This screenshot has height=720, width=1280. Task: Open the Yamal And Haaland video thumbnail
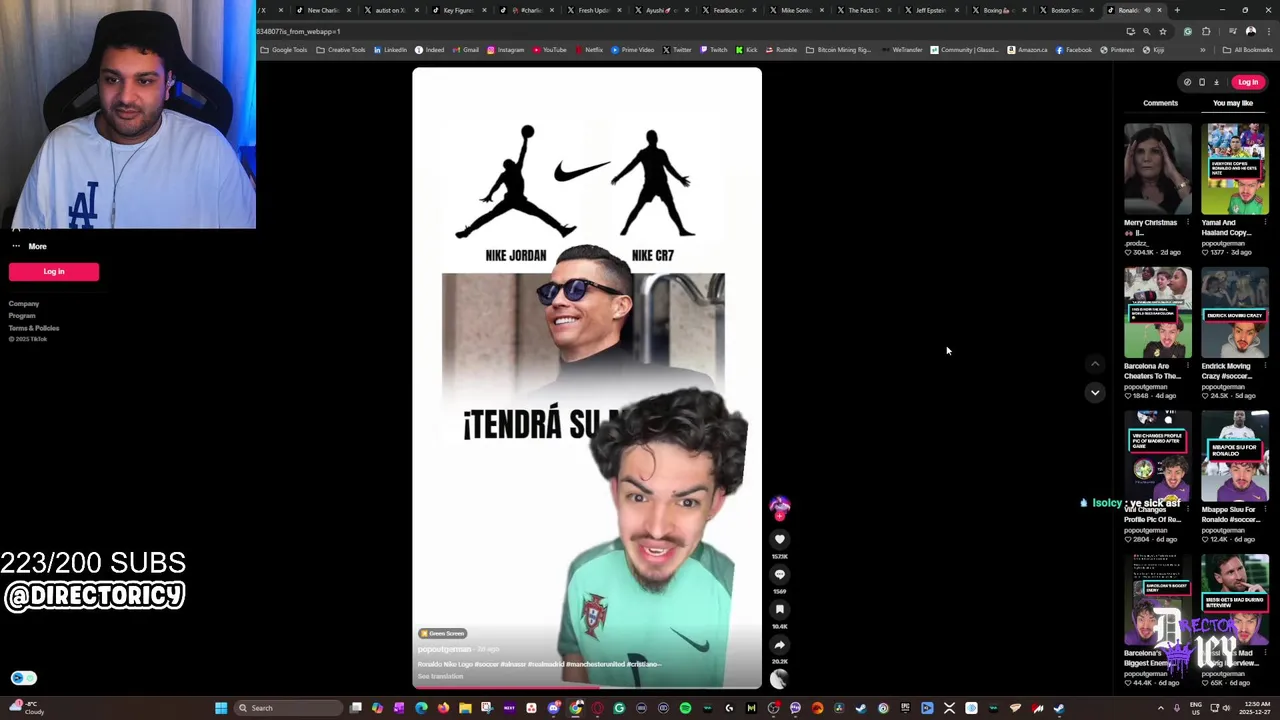[x=1235, y=169]
